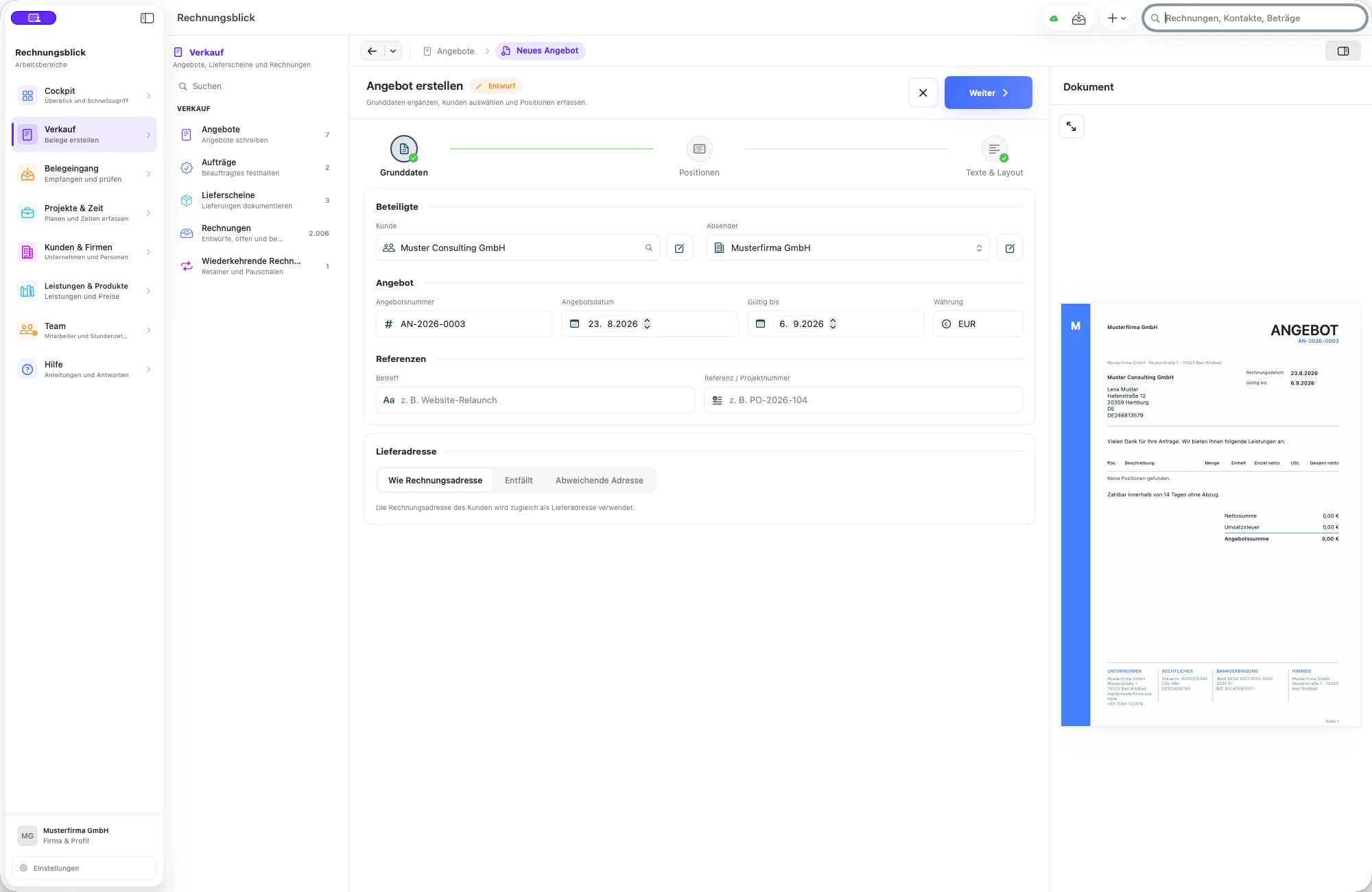Open Rechnungen in the Verkauf list

tap(255, 234)
